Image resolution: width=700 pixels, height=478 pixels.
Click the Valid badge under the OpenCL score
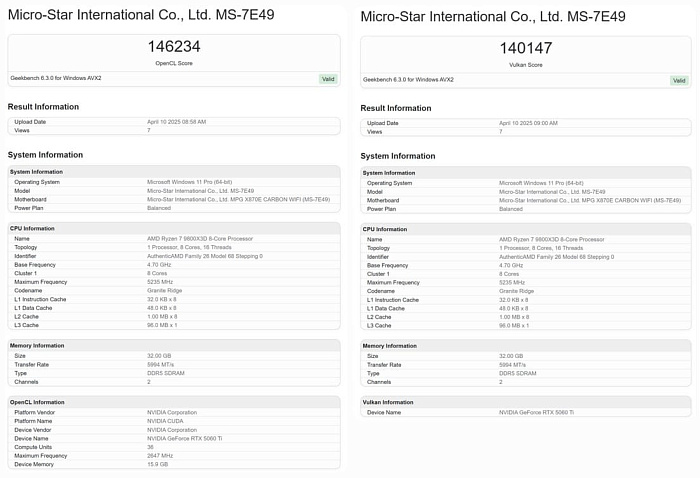(x=328, y=79)
